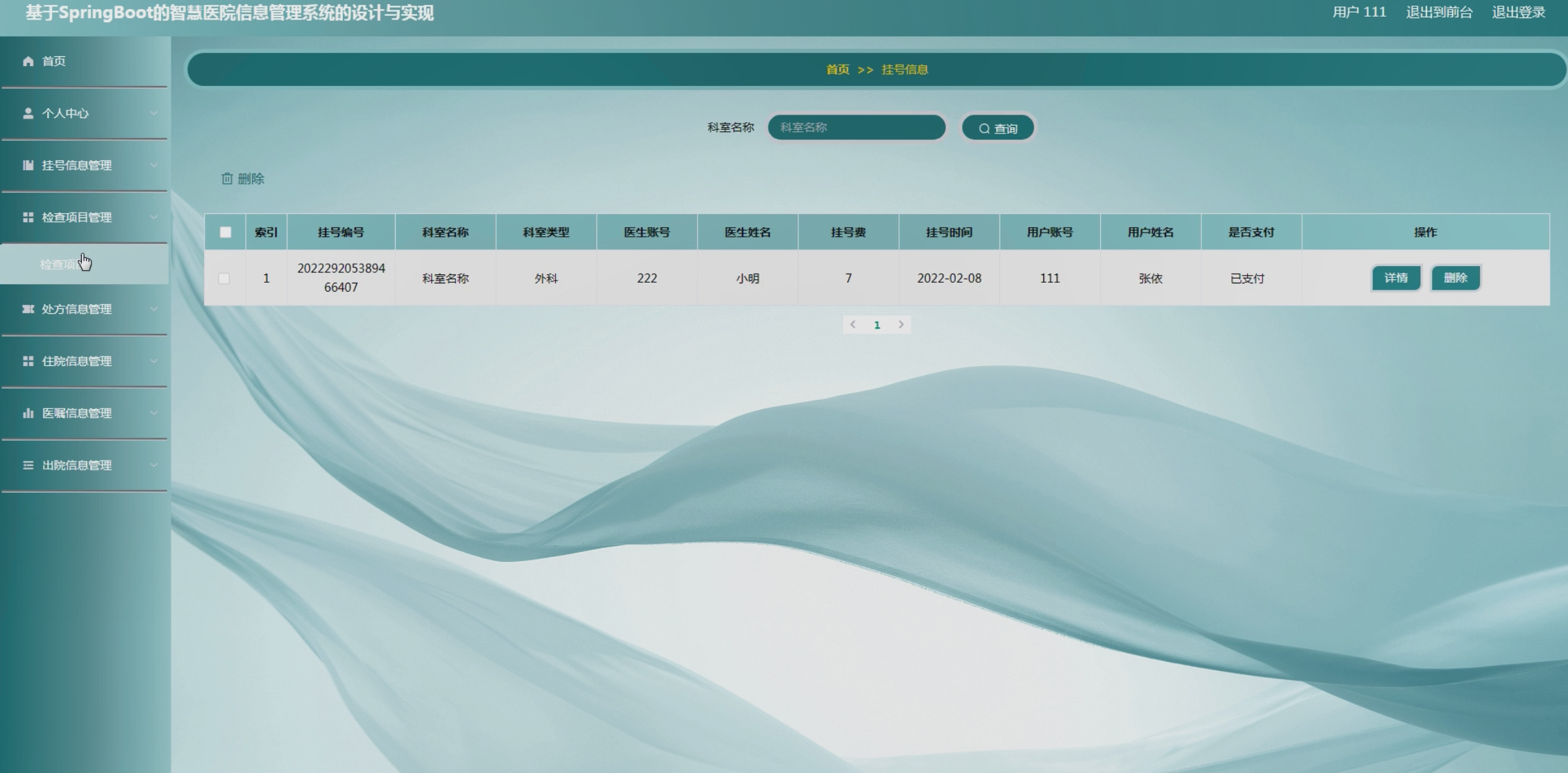
Task: Open the 检查项目 submenu item
Action: (59, 265)
